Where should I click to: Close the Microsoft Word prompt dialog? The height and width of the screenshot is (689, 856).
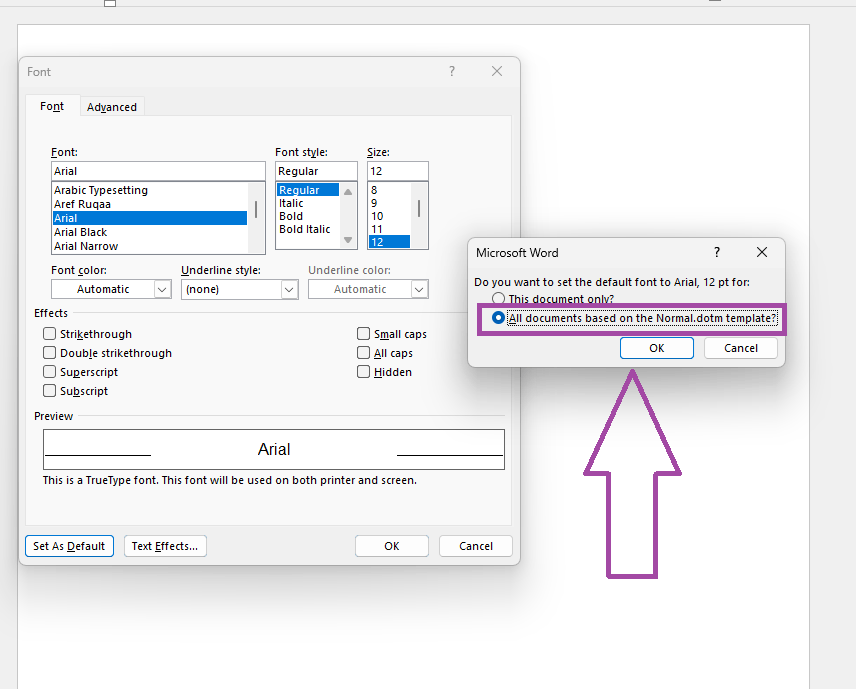(762, 252)
